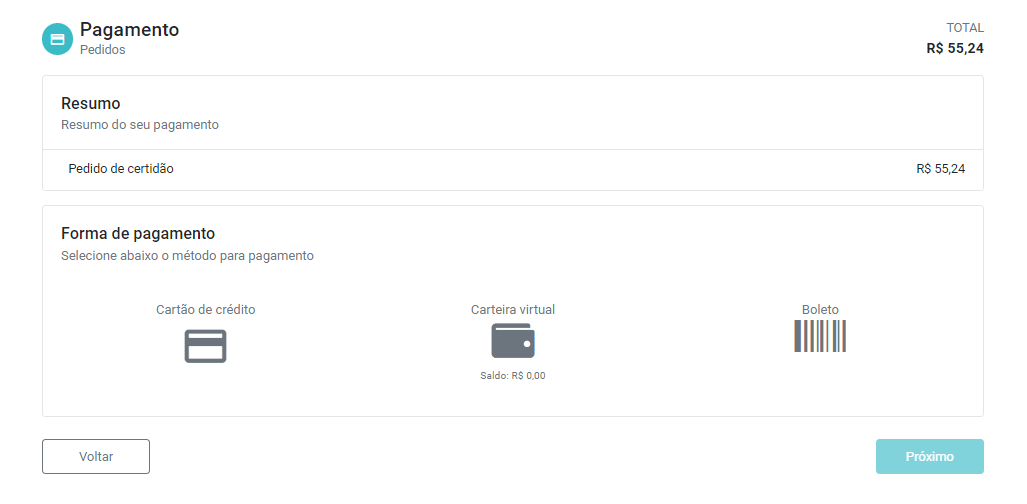Click the Pedido de certidão summary row
1027x504 pixels.
(x=513, y=169)
